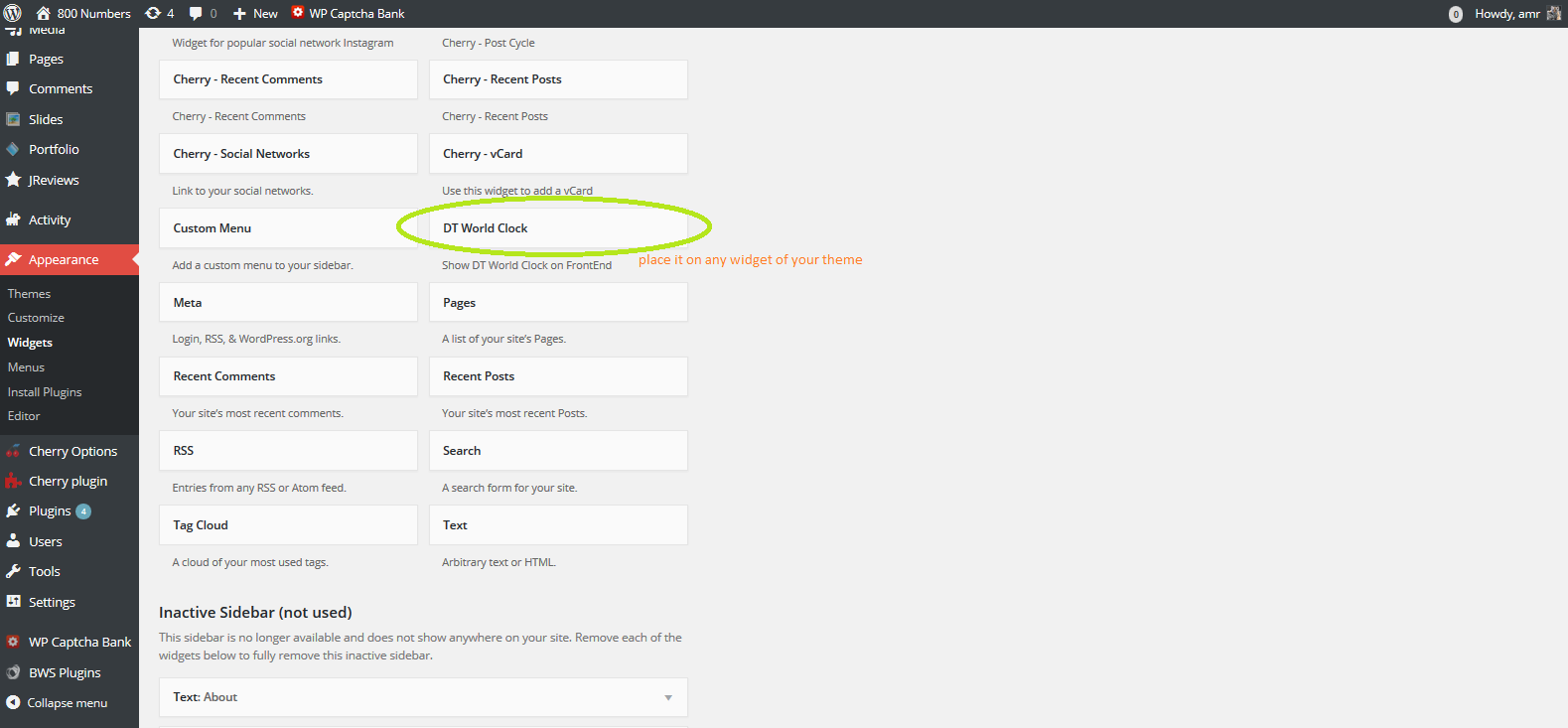The width and height of the screenshot is (1568, 728).
Task: Select the Recent Posts widget box
Action: [558, 376]
